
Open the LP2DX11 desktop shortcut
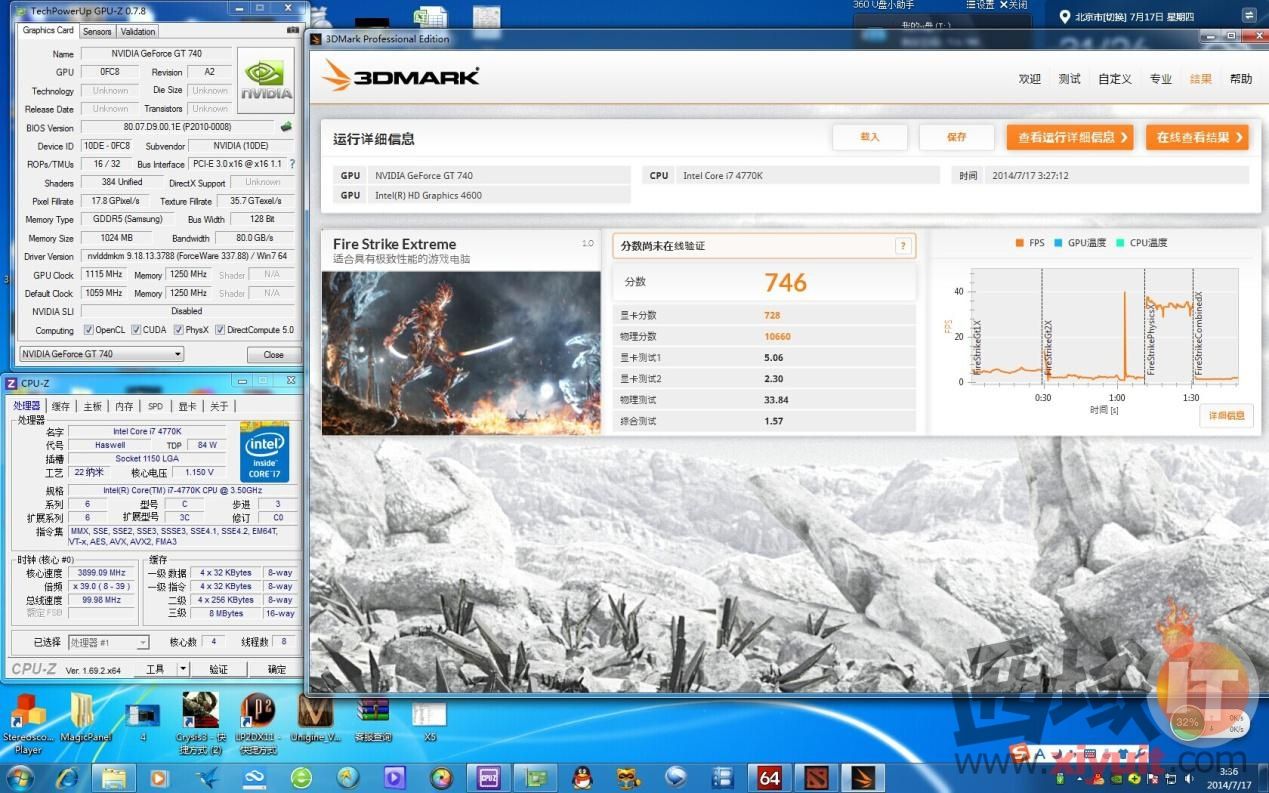(x=257, y=721)
